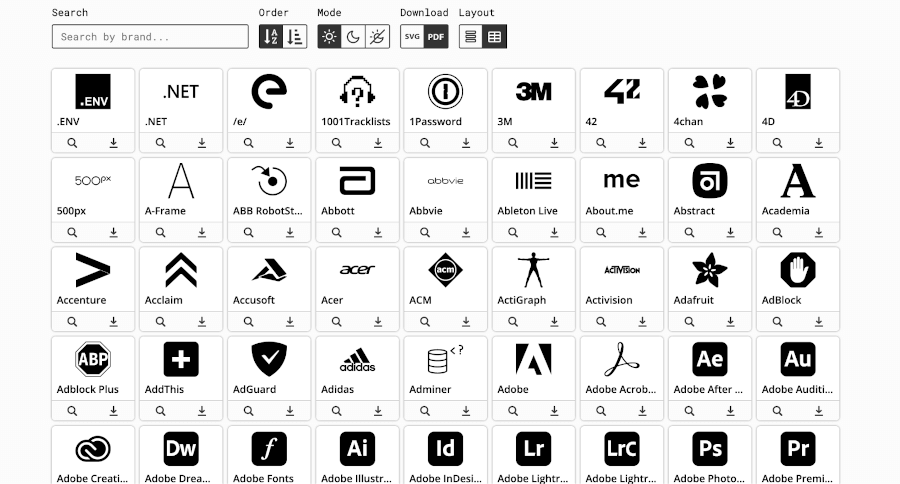Click the Adobe Illustrator Ai logo
This screenshot has height=484, width=900.
[x=357, y=448]
